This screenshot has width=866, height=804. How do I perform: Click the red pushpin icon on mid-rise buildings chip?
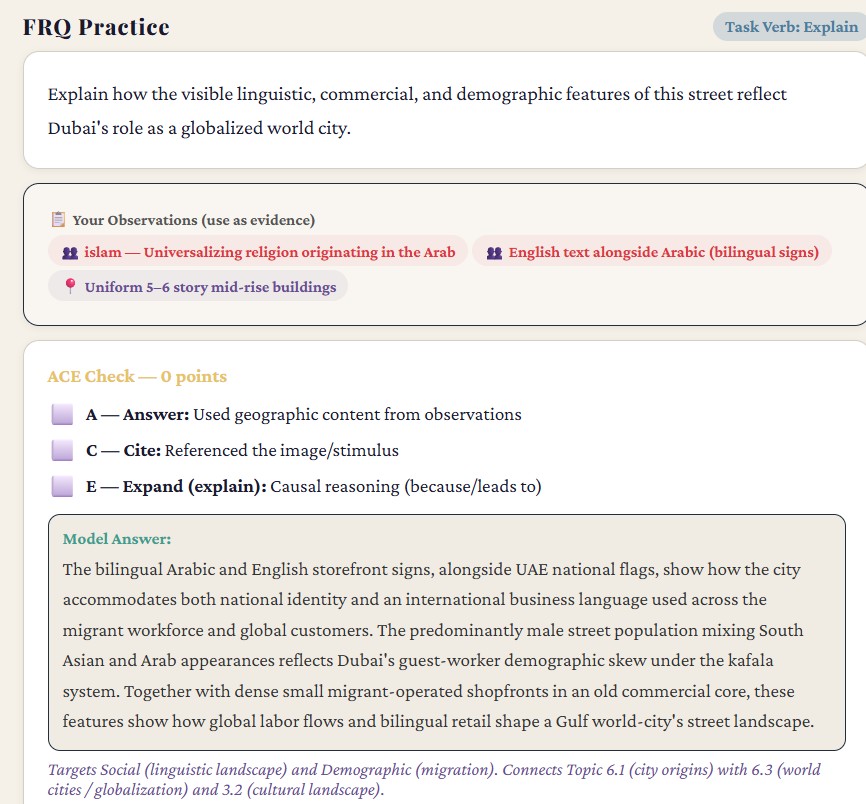tap(70, 286)
